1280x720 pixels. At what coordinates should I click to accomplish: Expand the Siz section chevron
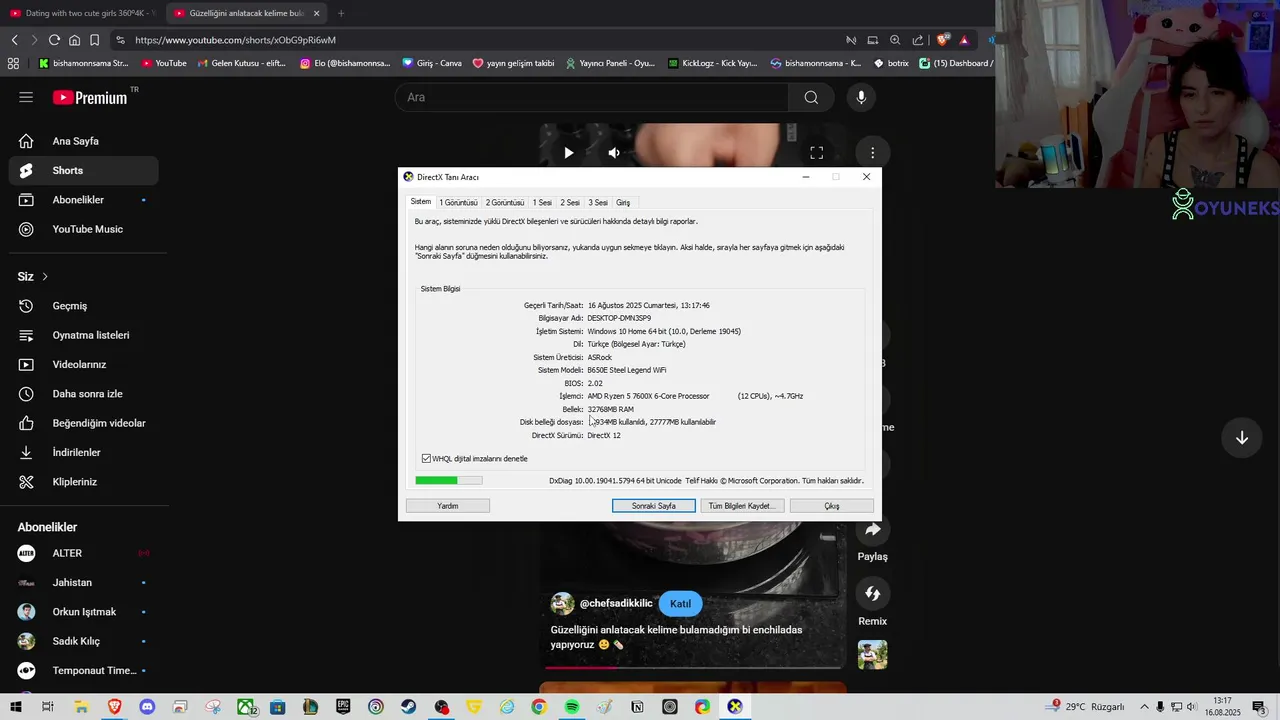click(44, 276)
